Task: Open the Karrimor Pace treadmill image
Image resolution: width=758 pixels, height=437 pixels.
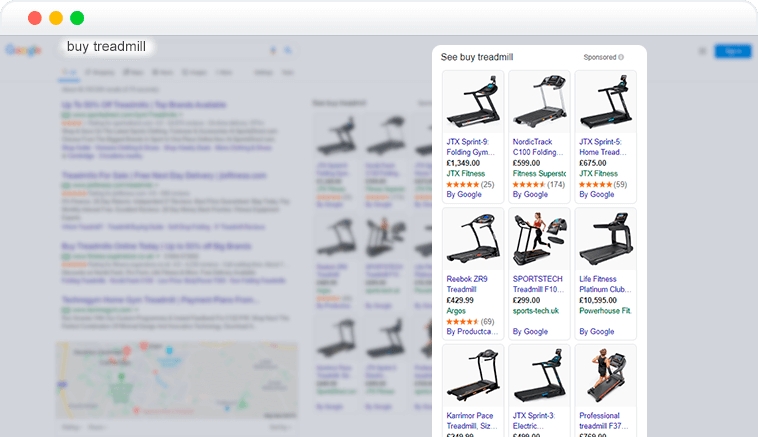Action: (473, 376)
